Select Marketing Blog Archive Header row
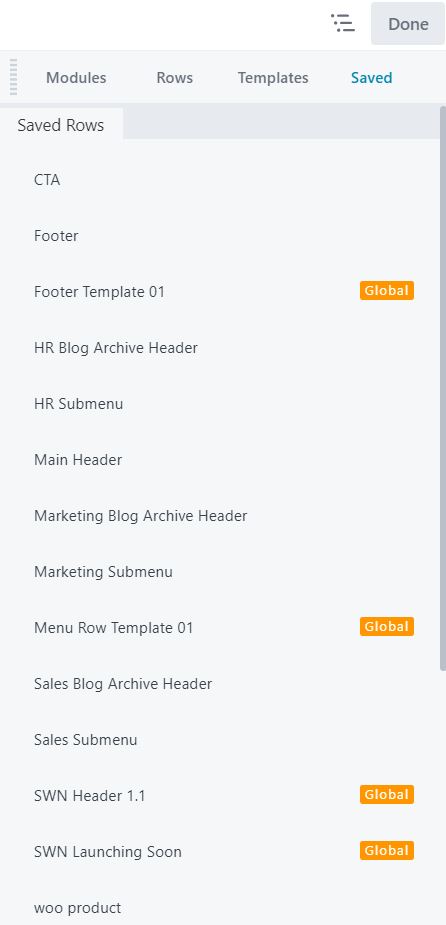The width and height of the screenshot is (446, 925). coord(219,516)
